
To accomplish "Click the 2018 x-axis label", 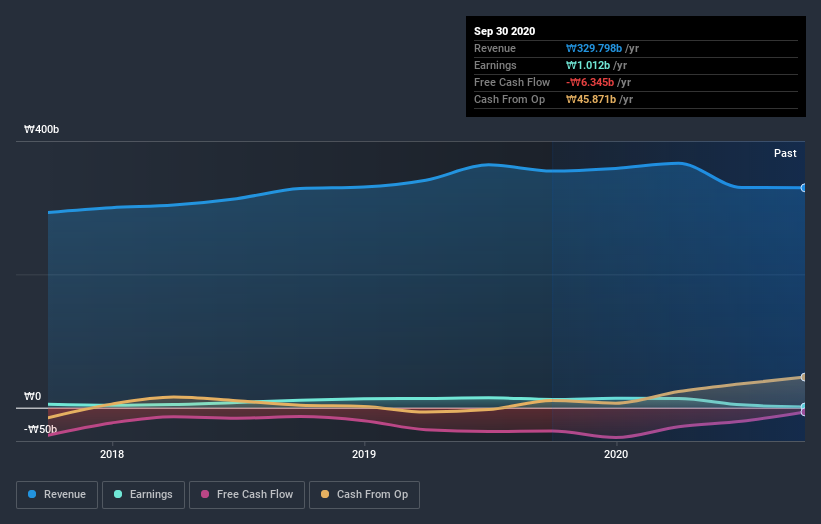I will (x=112, y=454).
